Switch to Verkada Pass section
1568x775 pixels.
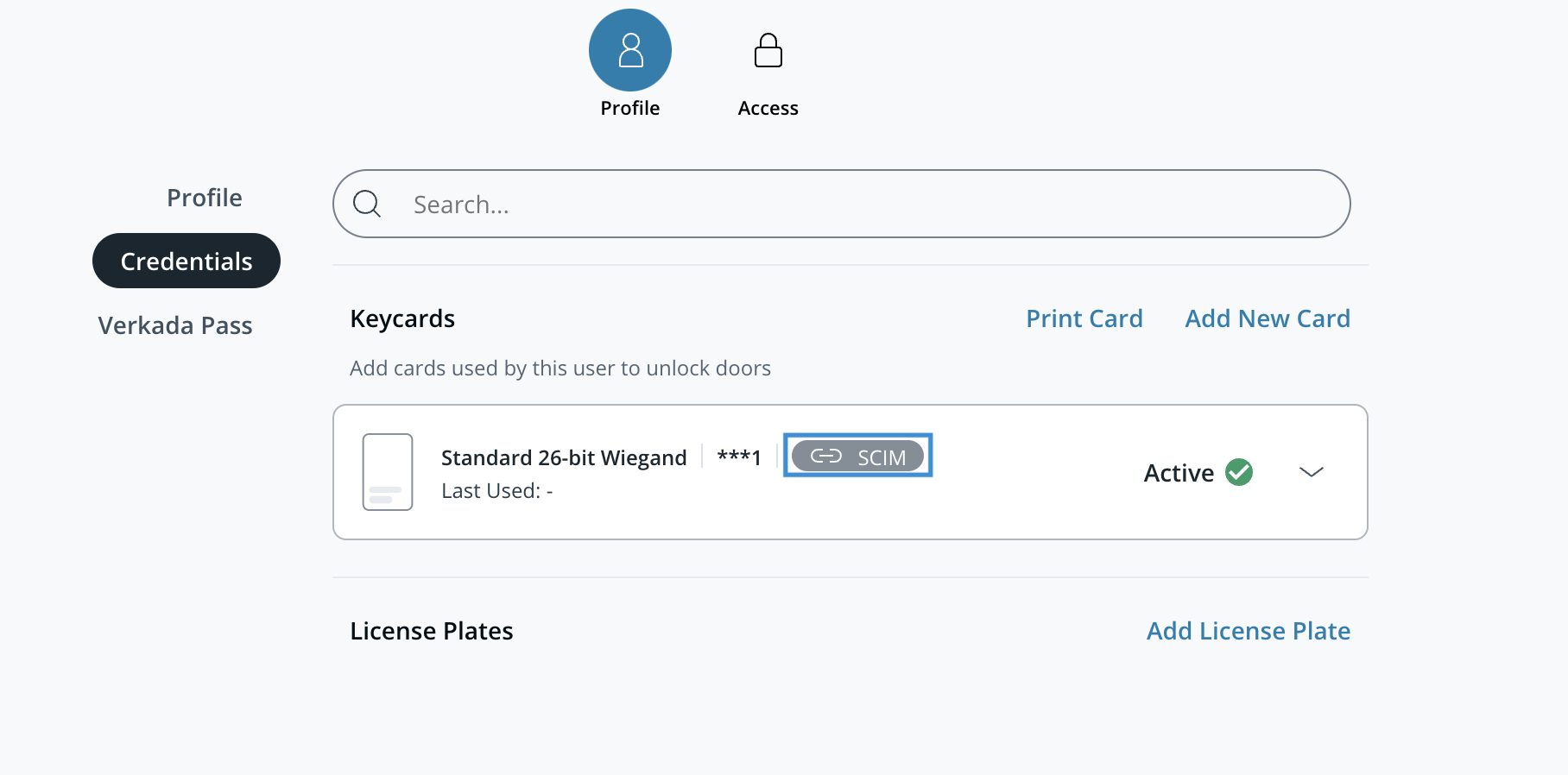(x=175, y=325)
